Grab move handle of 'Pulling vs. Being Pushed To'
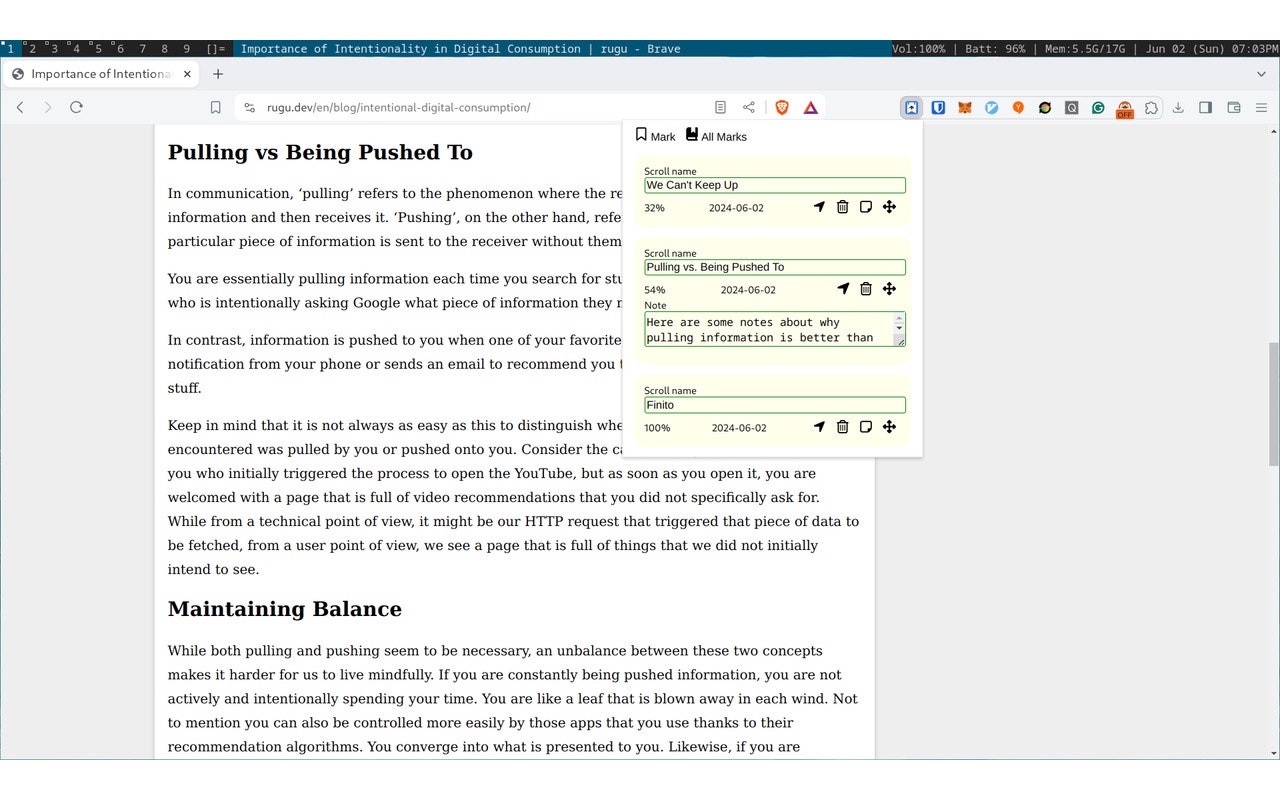This screenshot has width=1280, height=800. click(x=889, y=289)
